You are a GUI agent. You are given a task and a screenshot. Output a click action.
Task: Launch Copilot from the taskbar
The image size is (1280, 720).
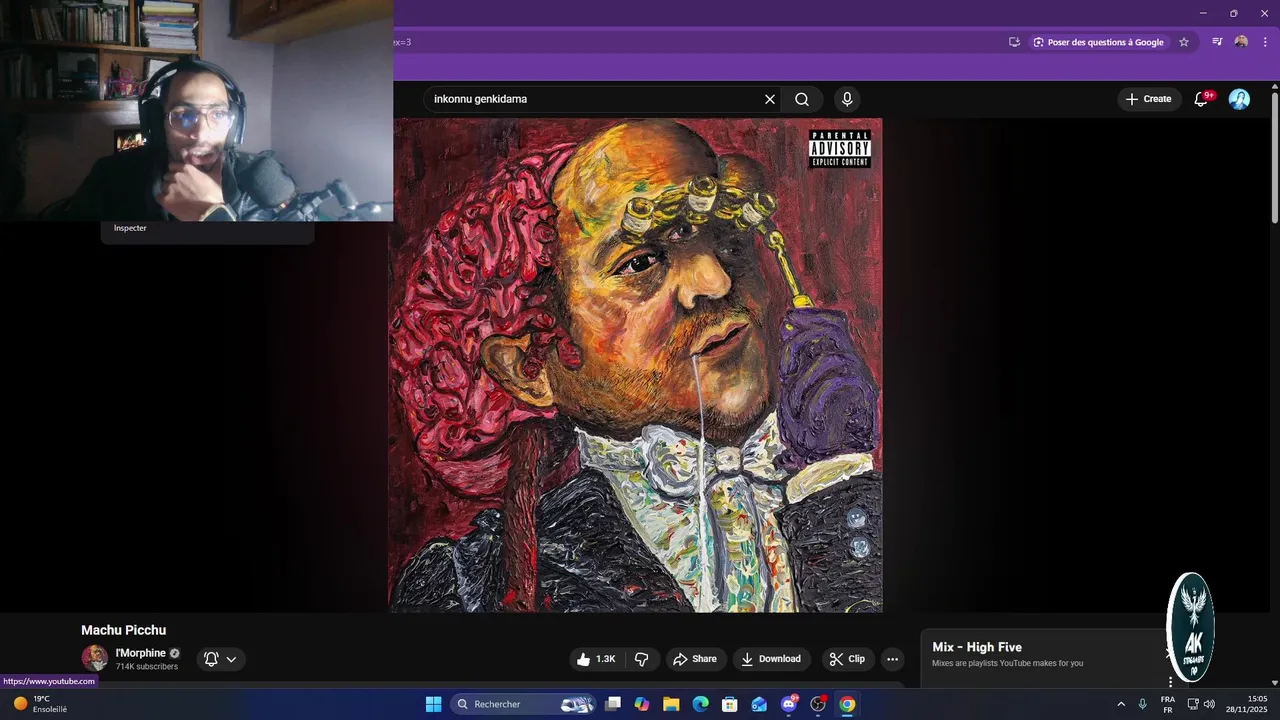click(x=642, y=704)
